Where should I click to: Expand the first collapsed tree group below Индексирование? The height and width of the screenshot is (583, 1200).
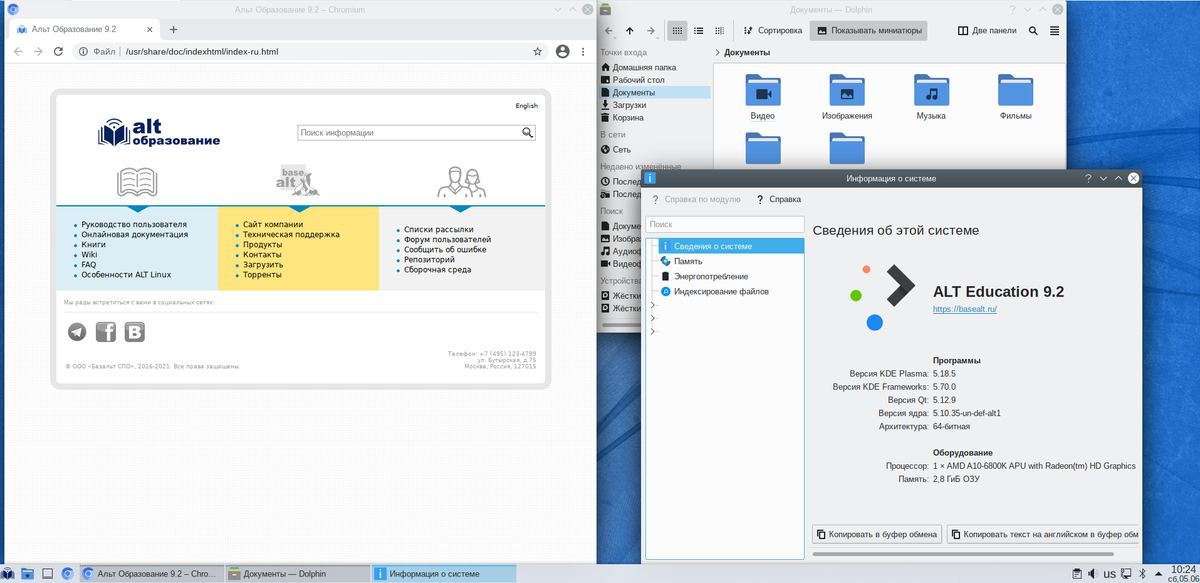652,305
